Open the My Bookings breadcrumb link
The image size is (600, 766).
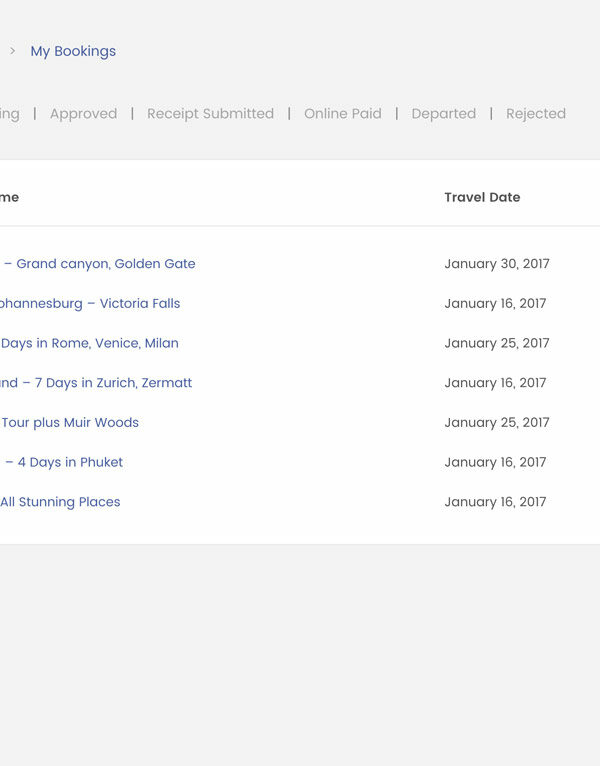click(x=73, y=51)
